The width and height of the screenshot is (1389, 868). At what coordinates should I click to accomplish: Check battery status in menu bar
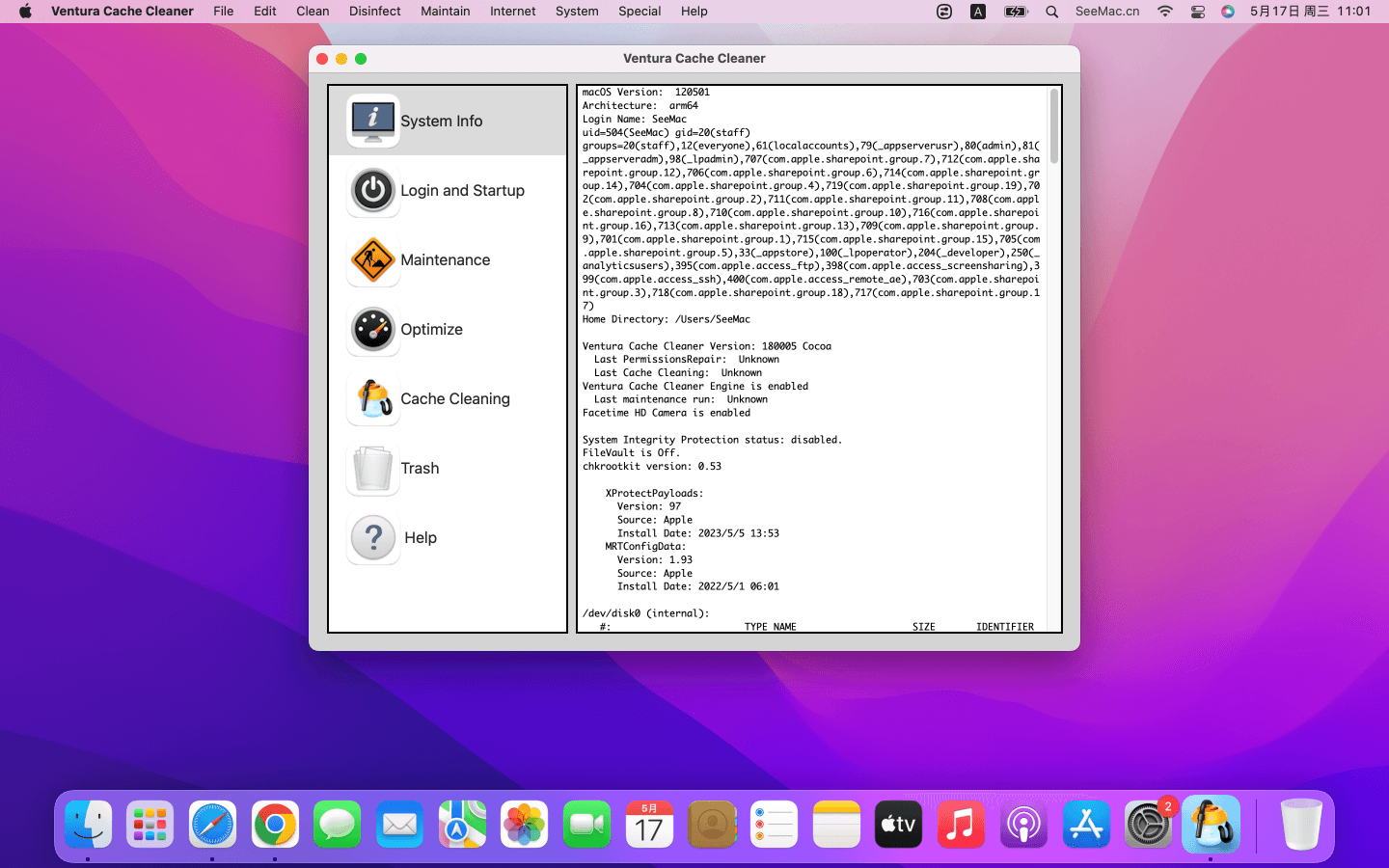tap(1016, 12)
